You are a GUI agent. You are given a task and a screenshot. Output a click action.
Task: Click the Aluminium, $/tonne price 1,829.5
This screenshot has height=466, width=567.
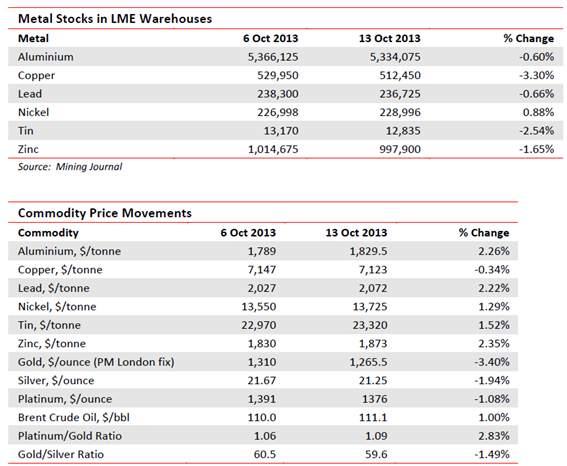[368, 251]
